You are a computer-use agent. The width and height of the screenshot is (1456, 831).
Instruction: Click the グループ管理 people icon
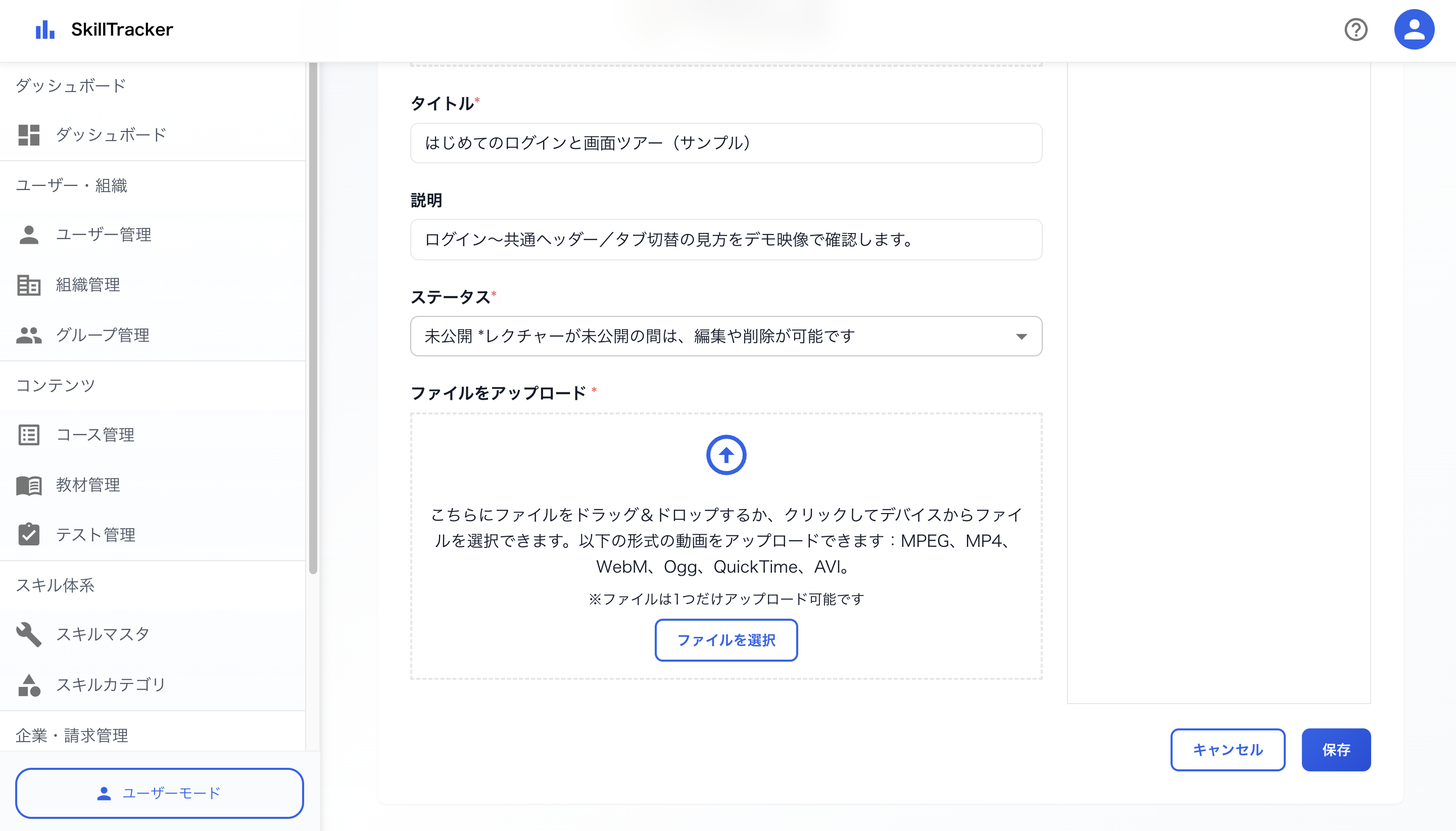[x=28, y=335]
